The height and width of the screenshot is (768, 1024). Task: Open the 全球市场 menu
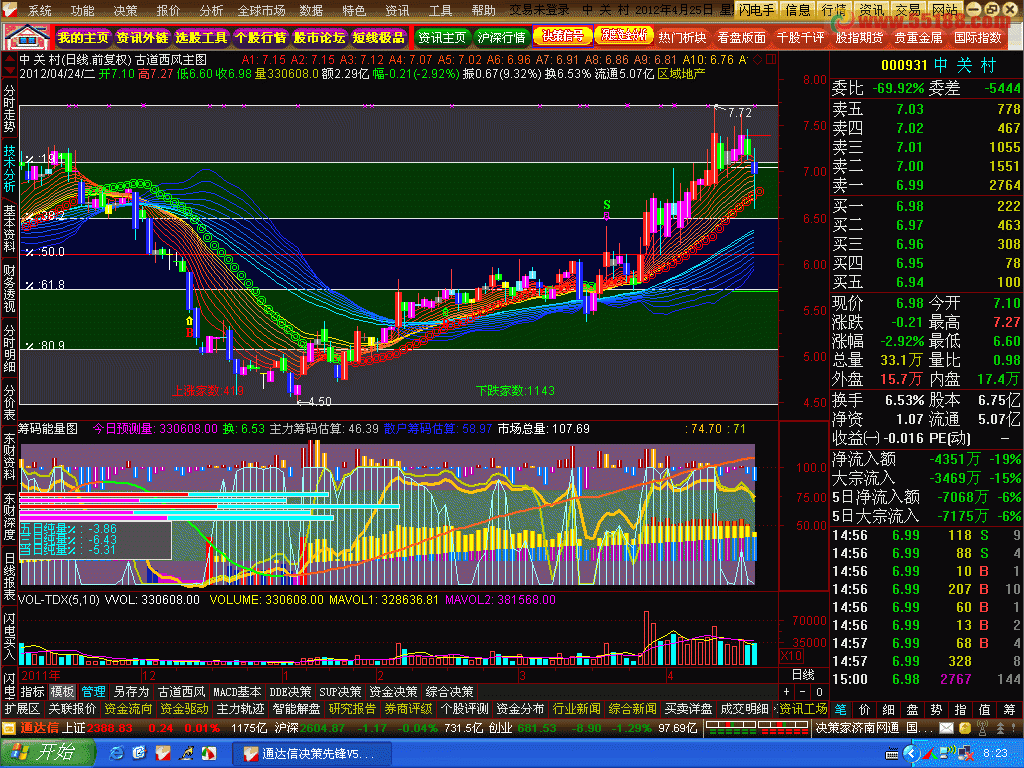click(x=261, y=10)
